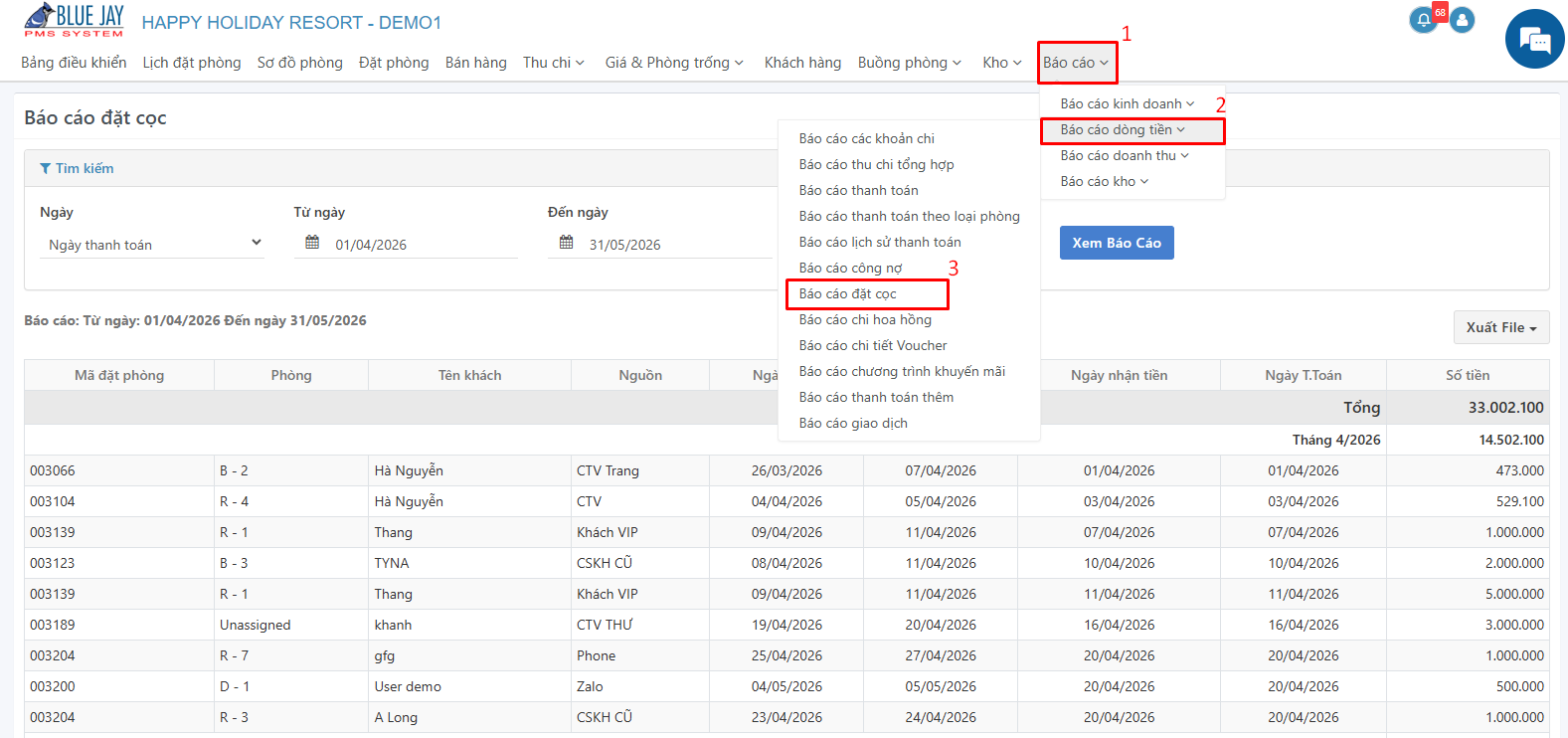Viewport: 1568px width, 738px height.
Task: Select Báo cáo thanh toán theo loại phòng
Action: pos(910,216)
